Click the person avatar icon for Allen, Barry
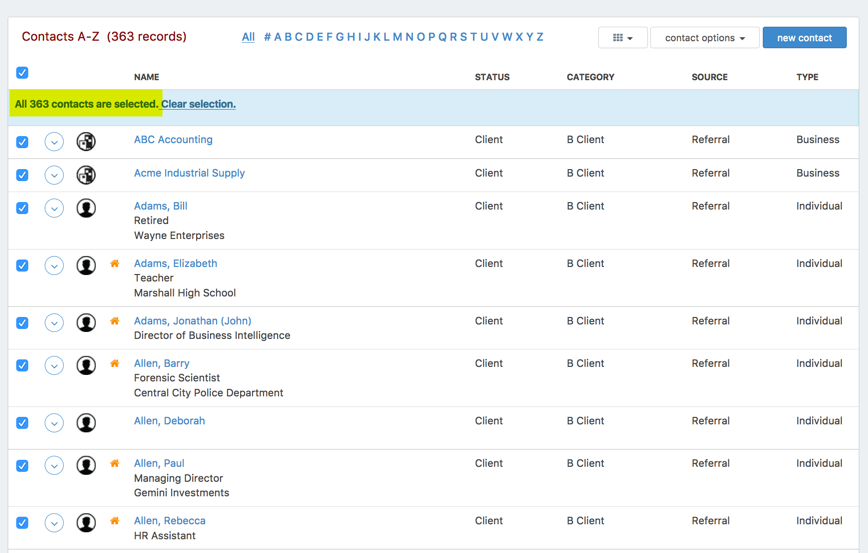The width and height of the screenshot is (868, 553). click(x=86, y=365)
